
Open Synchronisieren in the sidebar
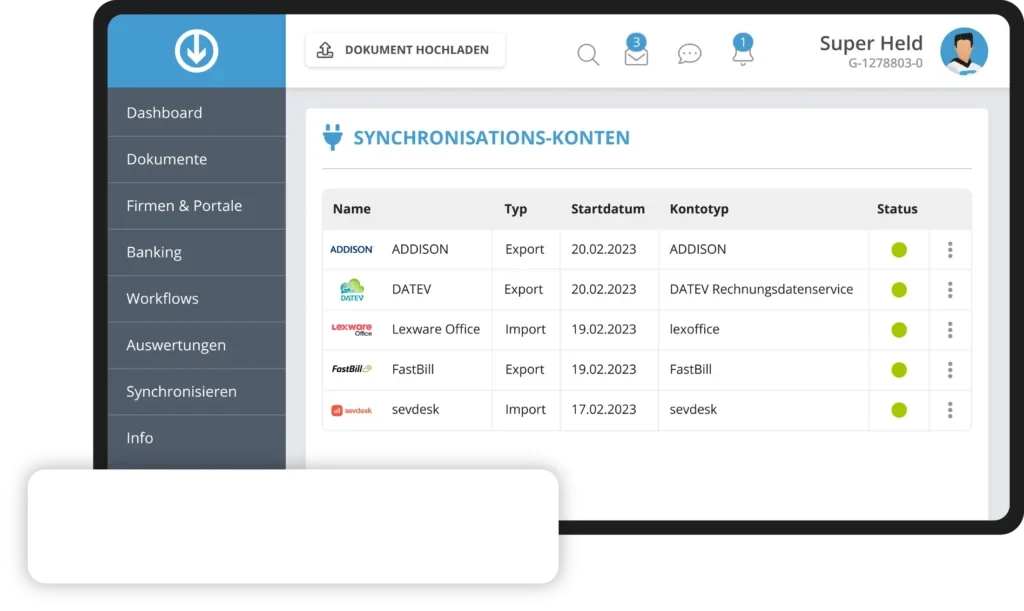pos(197,392)
